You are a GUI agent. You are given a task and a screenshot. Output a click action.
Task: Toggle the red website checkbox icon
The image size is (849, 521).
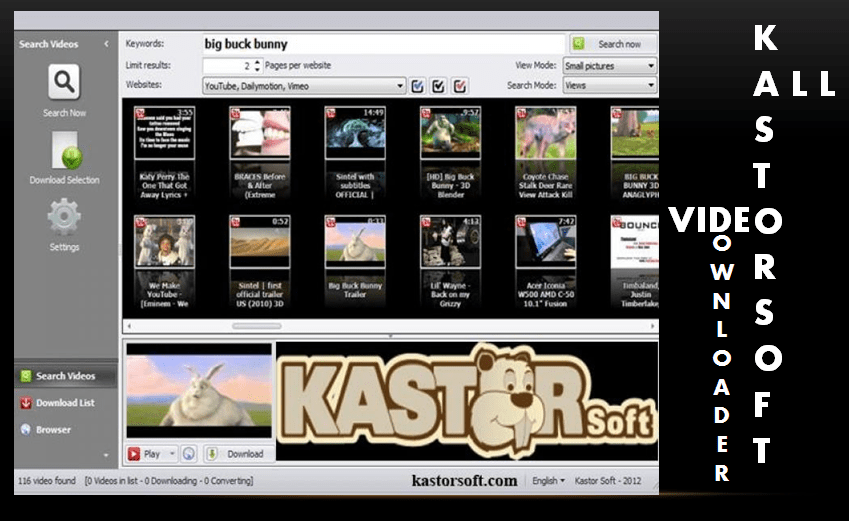(460, 86)
